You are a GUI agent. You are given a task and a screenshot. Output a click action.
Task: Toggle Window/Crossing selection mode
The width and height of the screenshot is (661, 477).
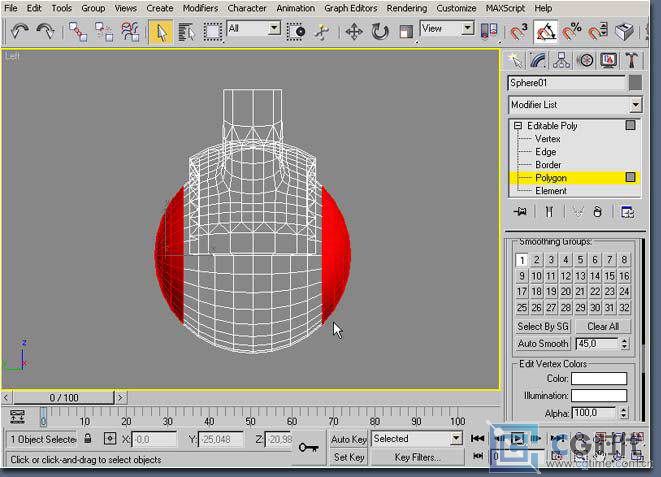296,32
